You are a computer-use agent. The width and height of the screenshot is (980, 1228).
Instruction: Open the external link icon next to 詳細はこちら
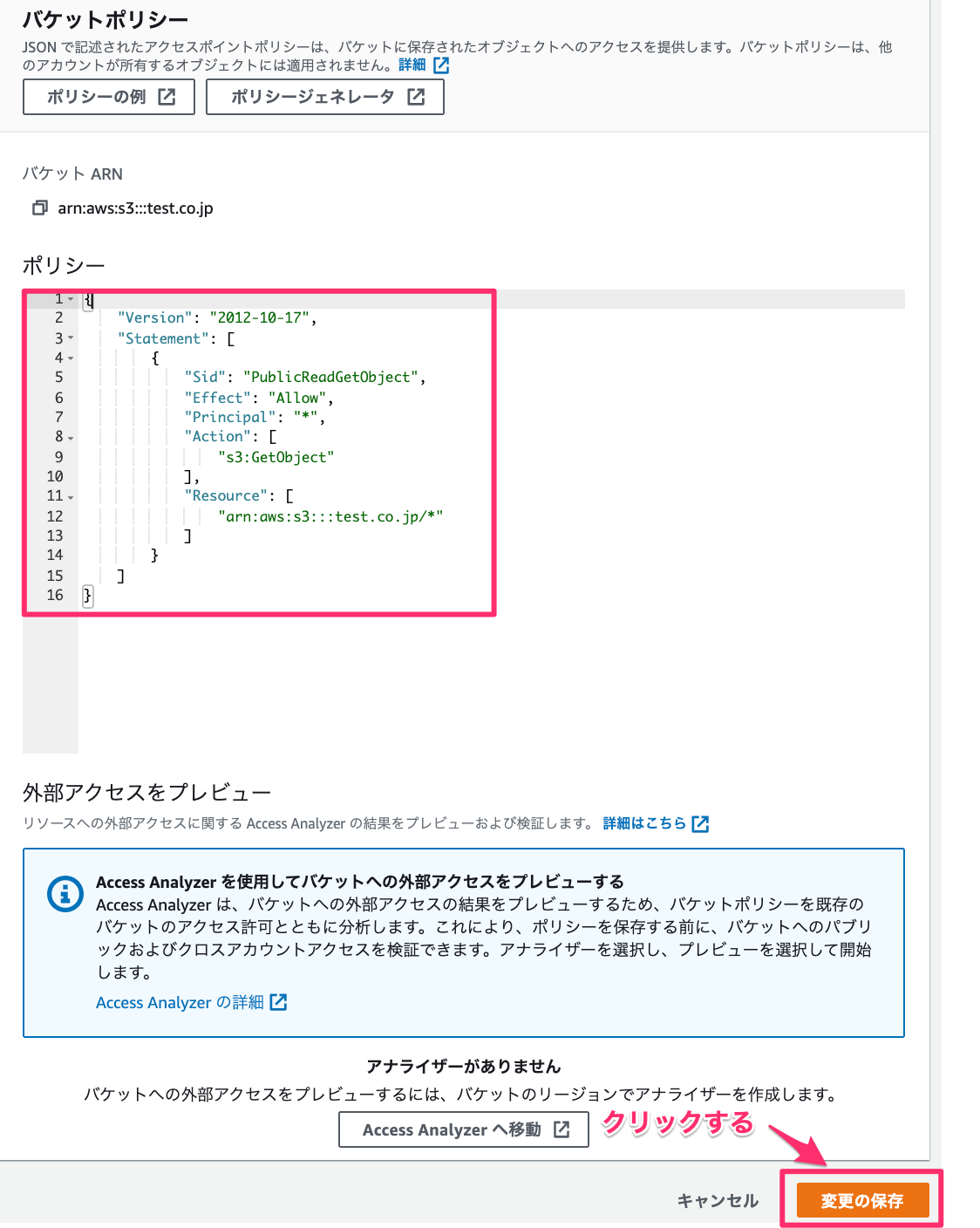pyautogui.click(x=701, y=822)
